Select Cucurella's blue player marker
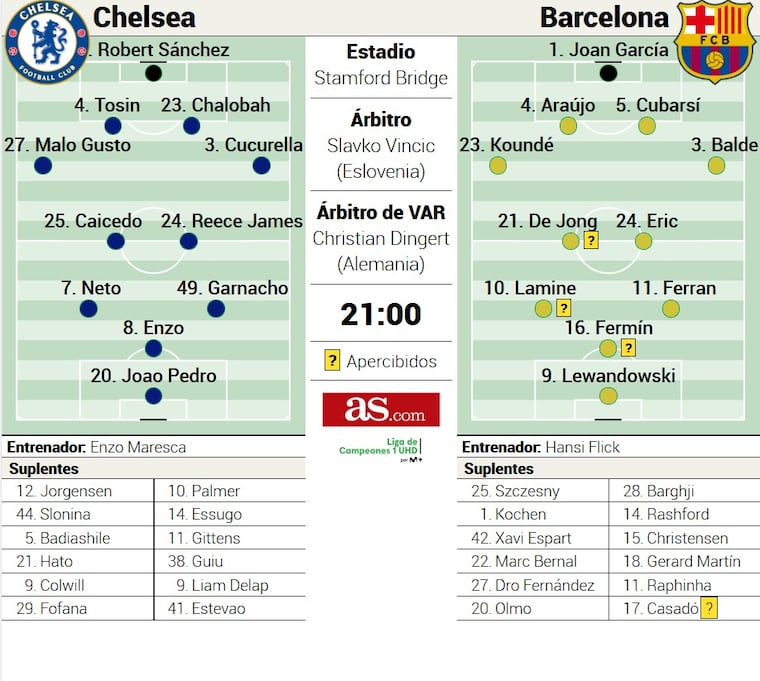This screenshot has width=760, height=681. pos(261,165)
